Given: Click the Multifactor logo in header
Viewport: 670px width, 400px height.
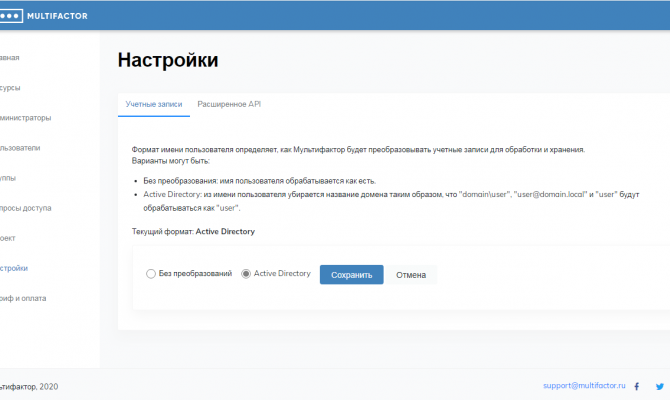Looking at the screenshot, I should [44, 16].
